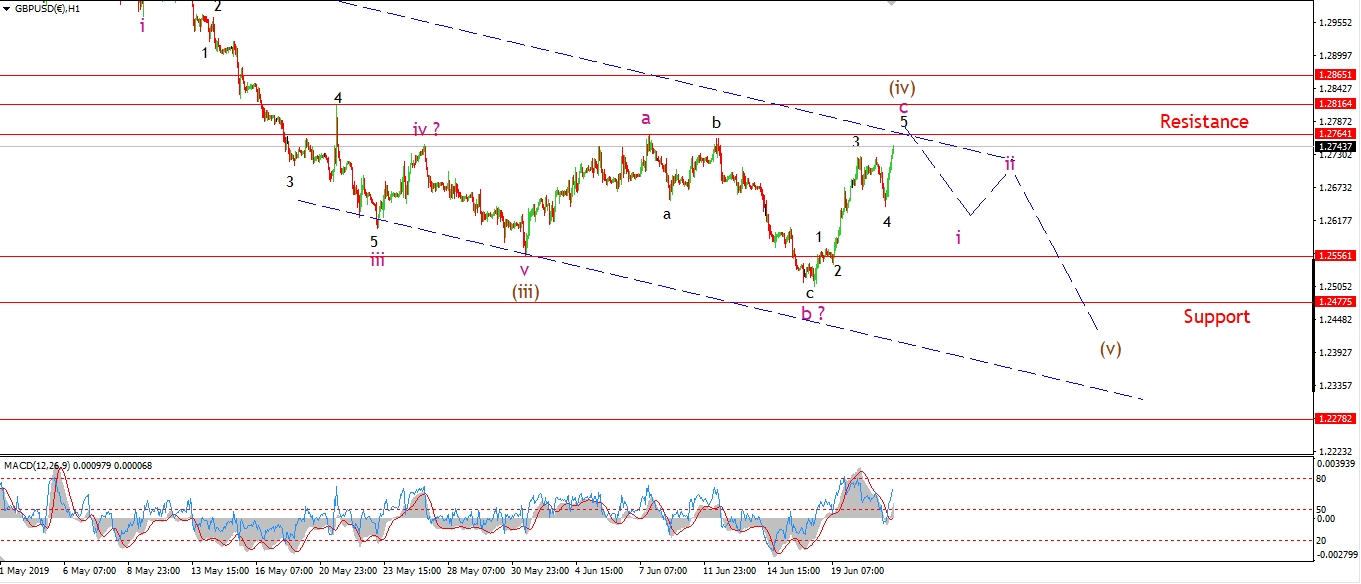Viewport: 1361px width, 584px height.
Task: Click the 1.24775 red price tag
Action: (x=1335, y=302)
